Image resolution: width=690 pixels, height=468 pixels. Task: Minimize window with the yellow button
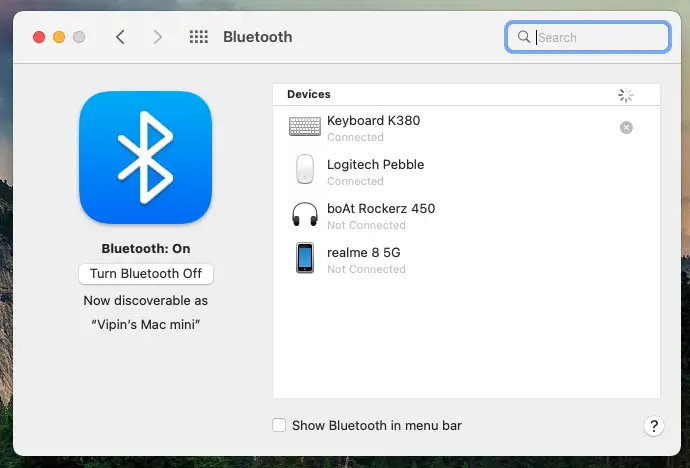click(59, 37)
